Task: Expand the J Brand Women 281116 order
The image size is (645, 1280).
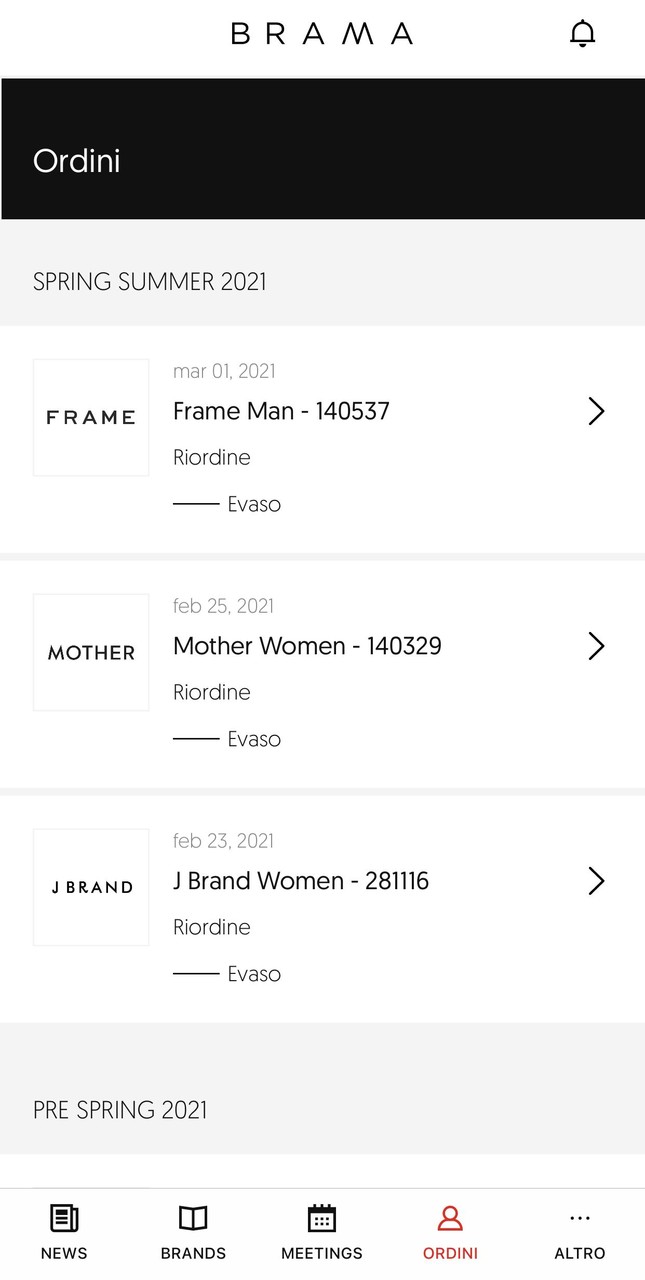Action: pos(596,881)
